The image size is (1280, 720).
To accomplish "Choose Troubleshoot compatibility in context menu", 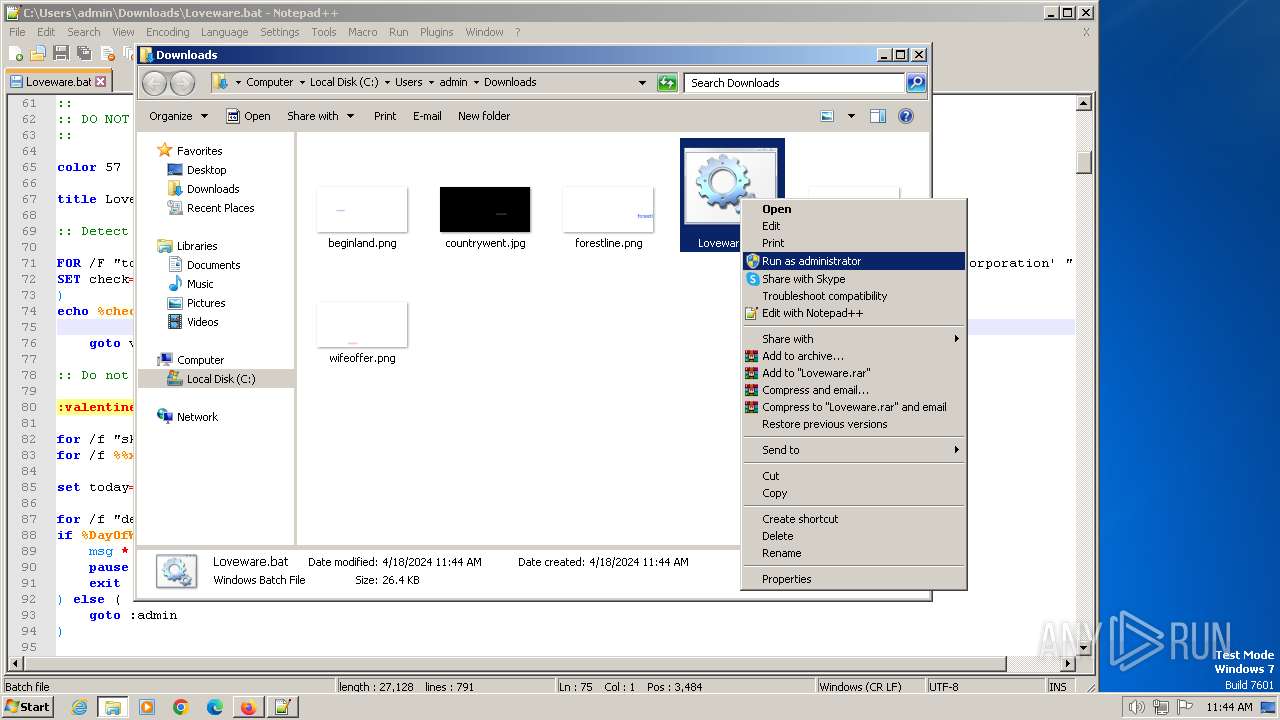I will coord(854,296).
